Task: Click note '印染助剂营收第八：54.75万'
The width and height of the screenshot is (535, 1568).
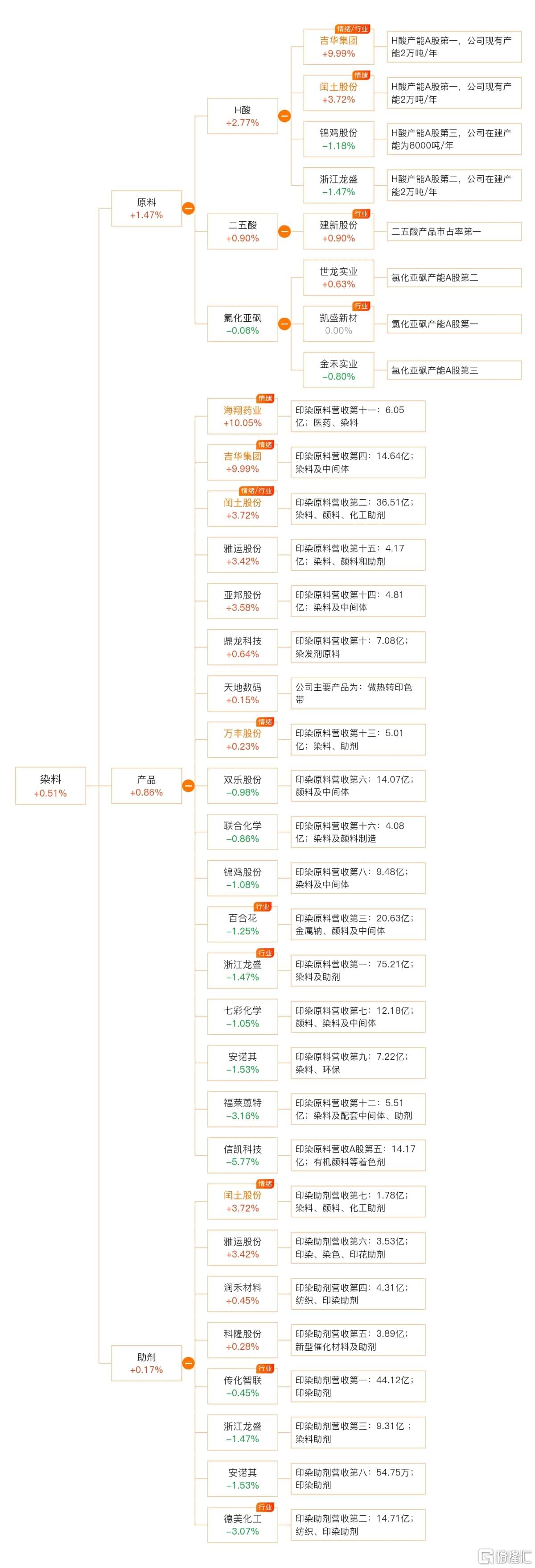Action: [358, 1478]
